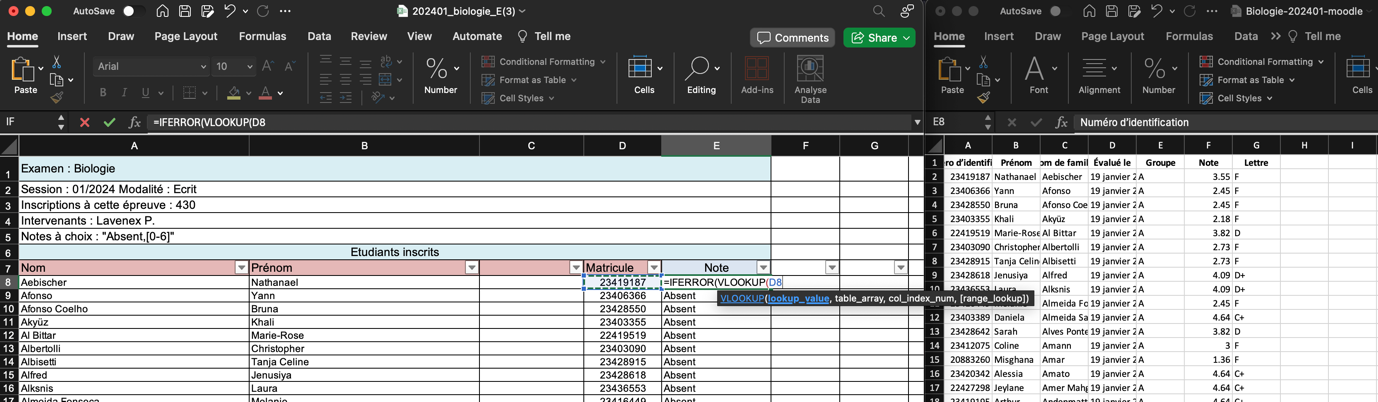The height and width of the screenshot is (402, 1378).
Task: Open the Automate tab in left window
Action: (x=477, y=36)
